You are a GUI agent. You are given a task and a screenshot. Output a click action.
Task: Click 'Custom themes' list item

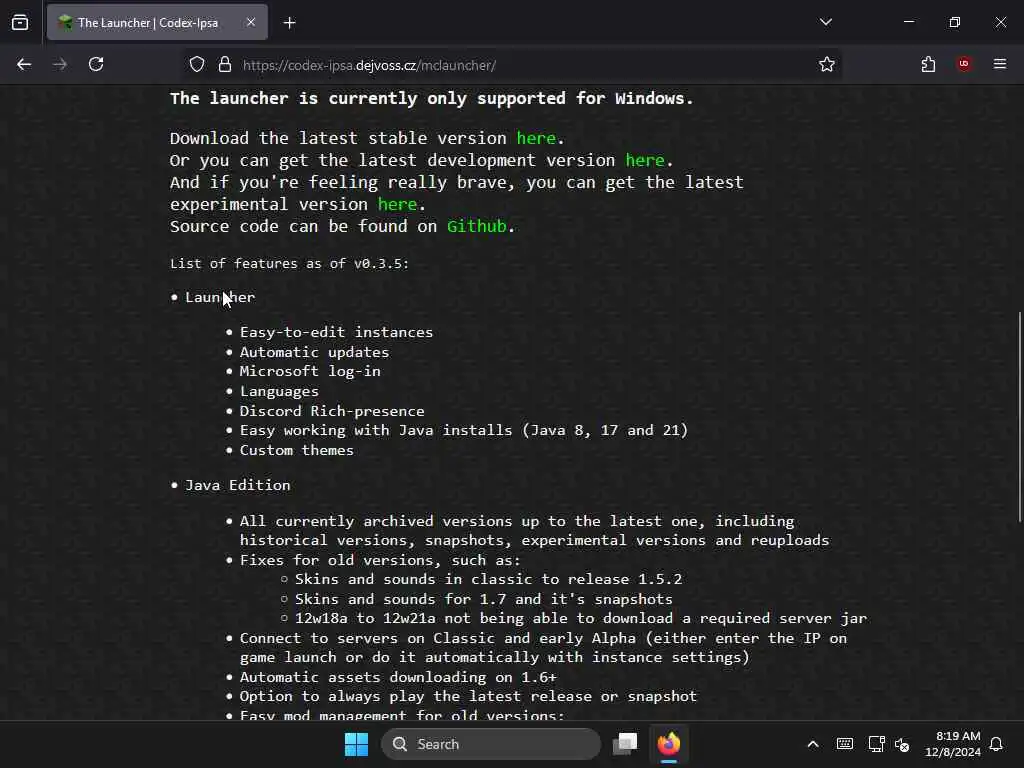[x=296, y=451]
